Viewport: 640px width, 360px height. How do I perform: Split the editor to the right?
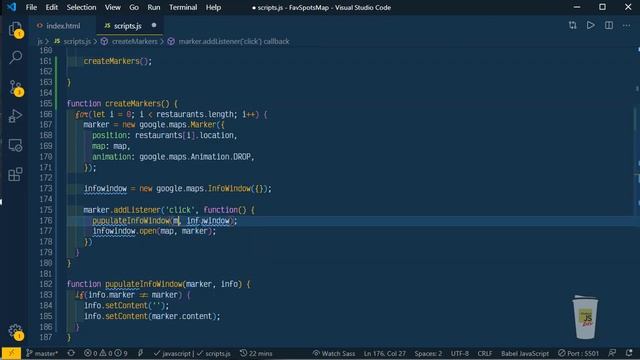(x=609, y=25)
